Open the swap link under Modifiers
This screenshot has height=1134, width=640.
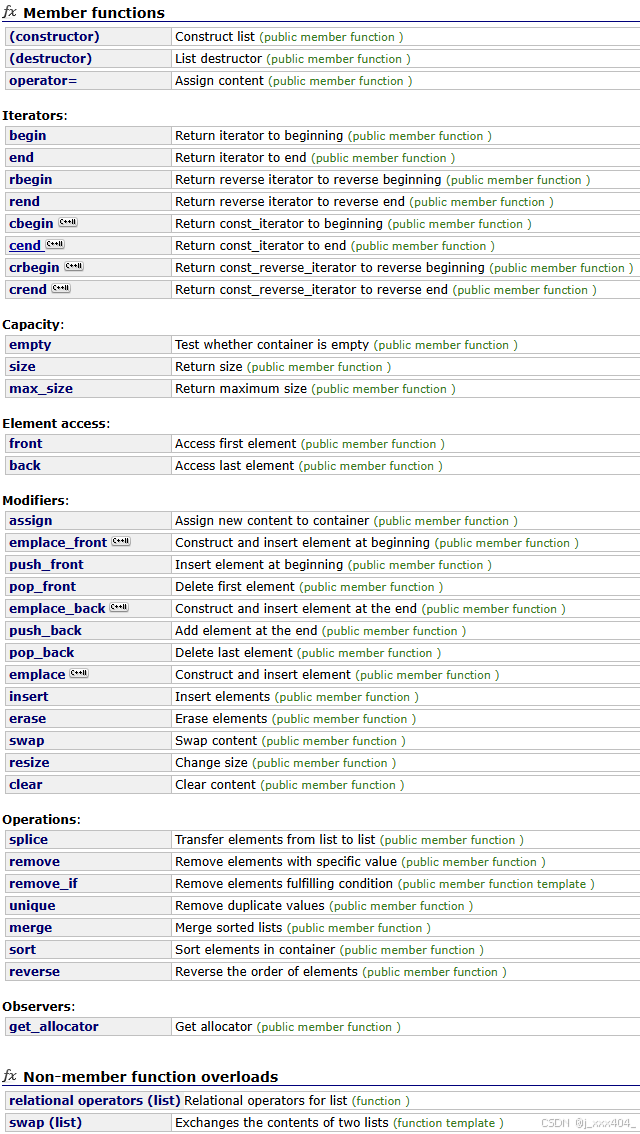(26, 741)
